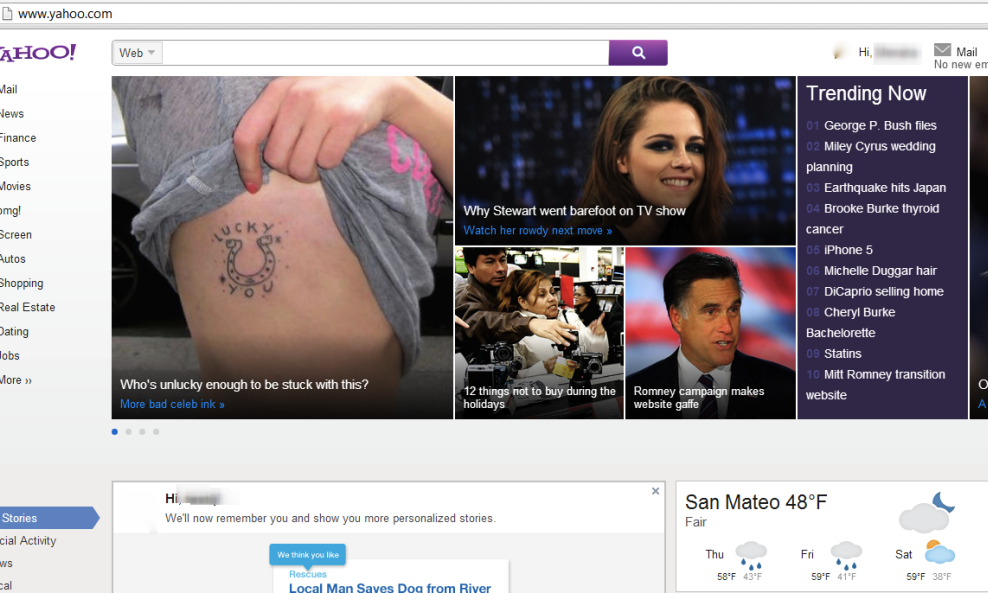Open Romney campaign website gaffe thumbnail
The image size is (988, 593).
[x=710, y=333]
